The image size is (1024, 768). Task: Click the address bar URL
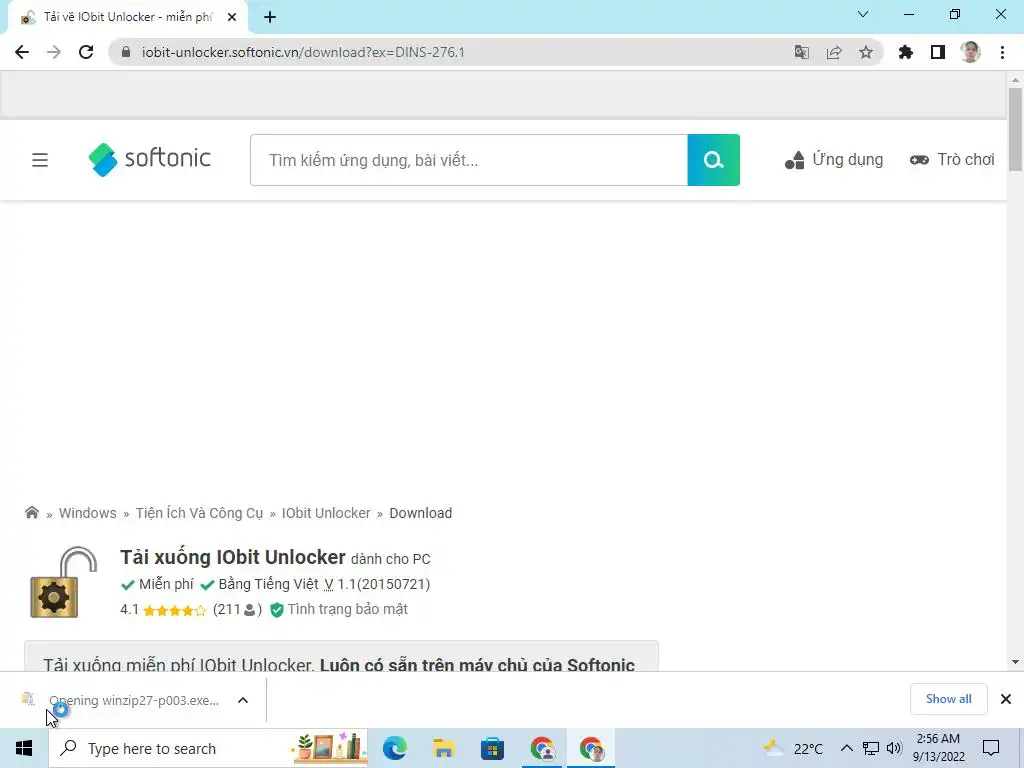click(303, 52)
